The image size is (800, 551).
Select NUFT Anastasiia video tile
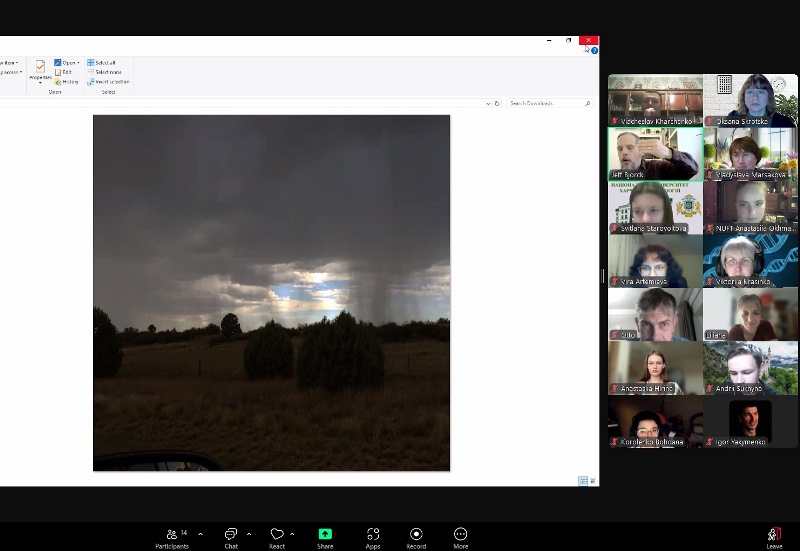[x=751, y=208]
